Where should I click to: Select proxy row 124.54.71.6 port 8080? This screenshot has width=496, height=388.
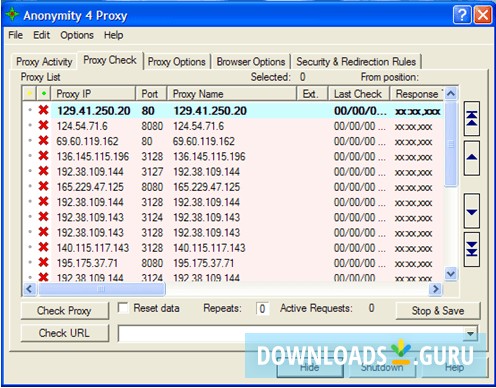233,126
